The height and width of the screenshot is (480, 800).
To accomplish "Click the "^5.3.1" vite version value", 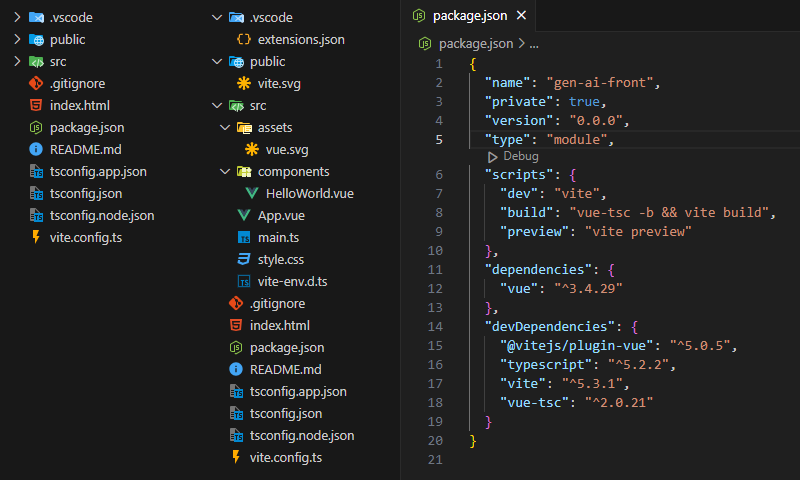I will 592,384.
